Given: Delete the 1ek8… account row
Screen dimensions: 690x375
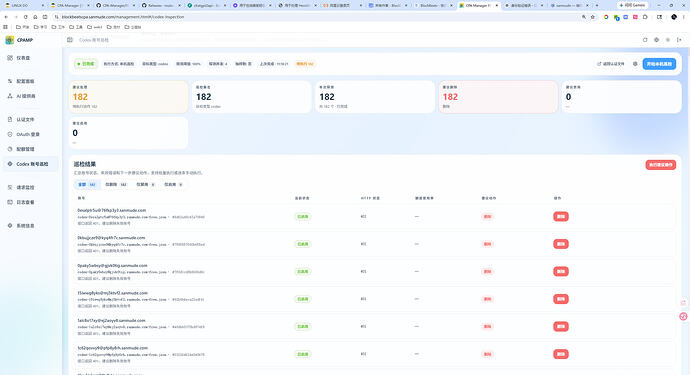Looking at the screenshot, I should [x=561, y=327].
